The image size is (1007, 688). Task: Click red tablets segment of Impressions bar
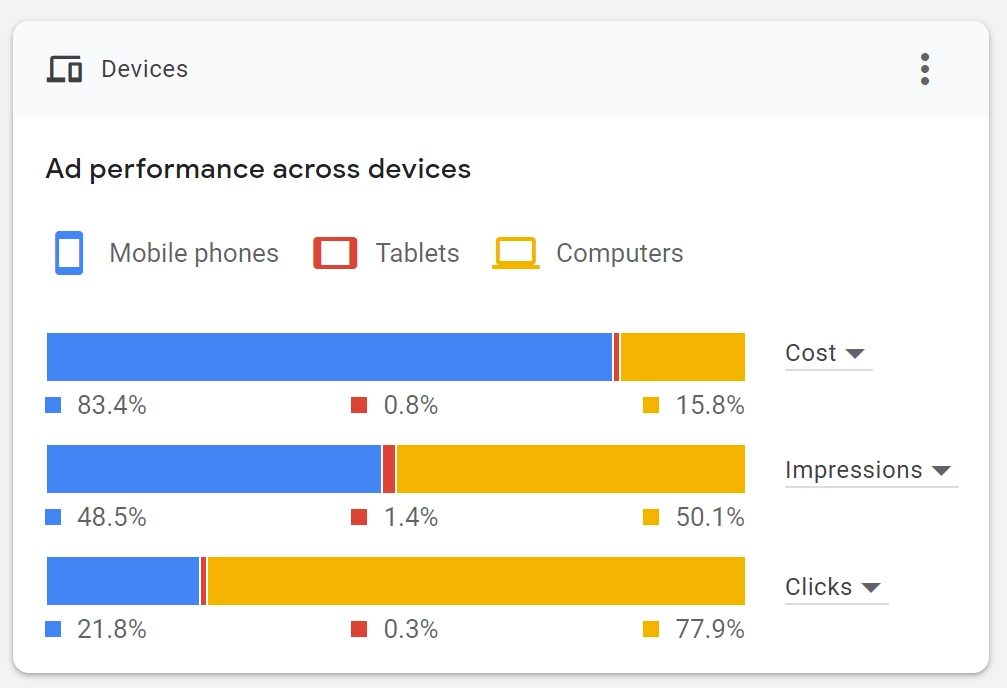click(x=389, y=469)
